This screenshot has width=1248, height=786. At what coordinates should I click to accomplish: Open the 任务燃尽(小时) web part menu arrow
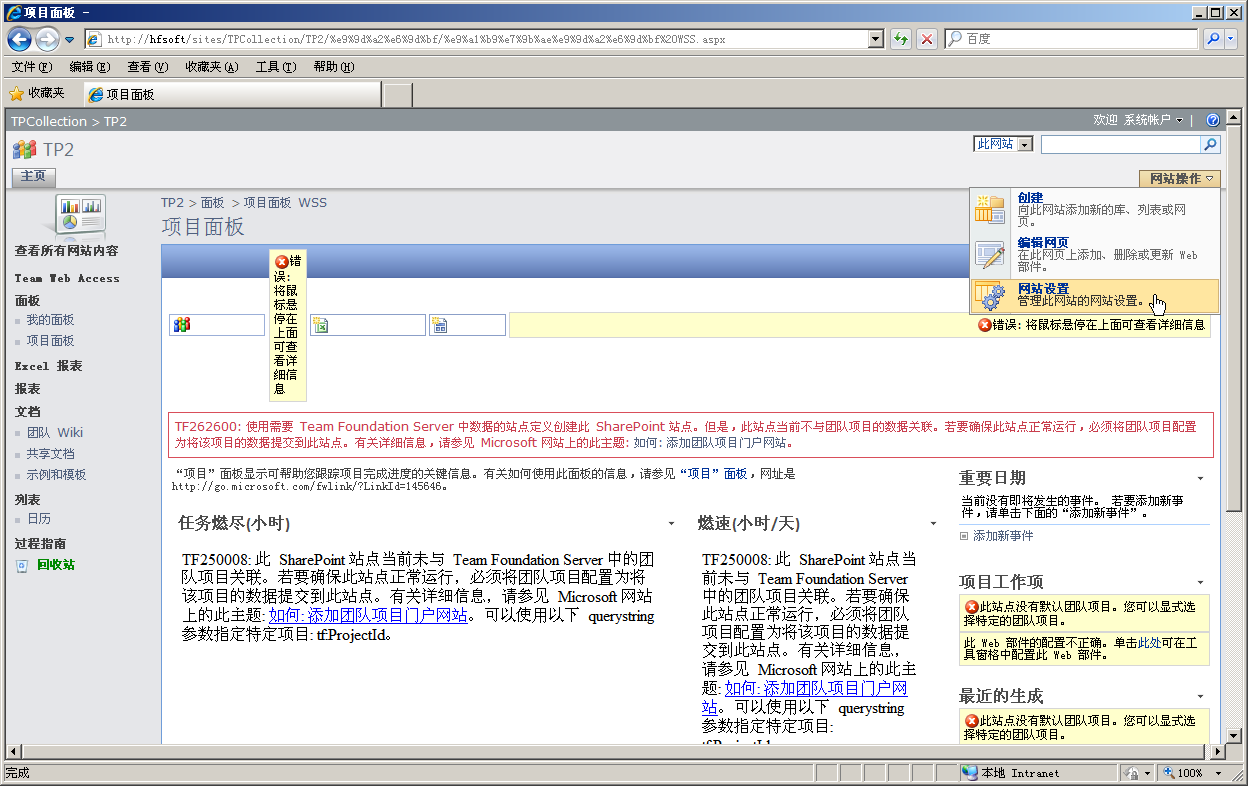(x=671, y=524)
